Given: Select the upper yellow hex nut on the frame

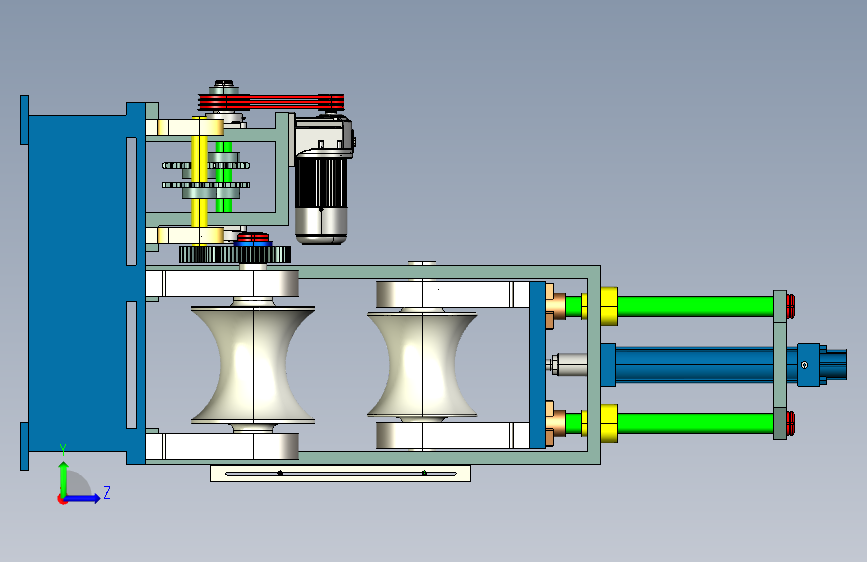Looking at the screenshot, I should [x=609, y=306].
